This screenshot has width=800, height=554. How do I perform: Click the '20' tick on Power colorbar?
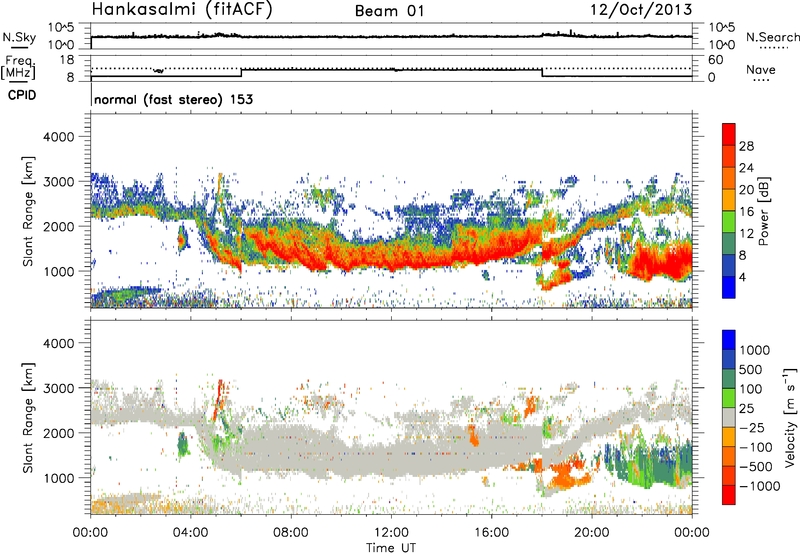746,190
